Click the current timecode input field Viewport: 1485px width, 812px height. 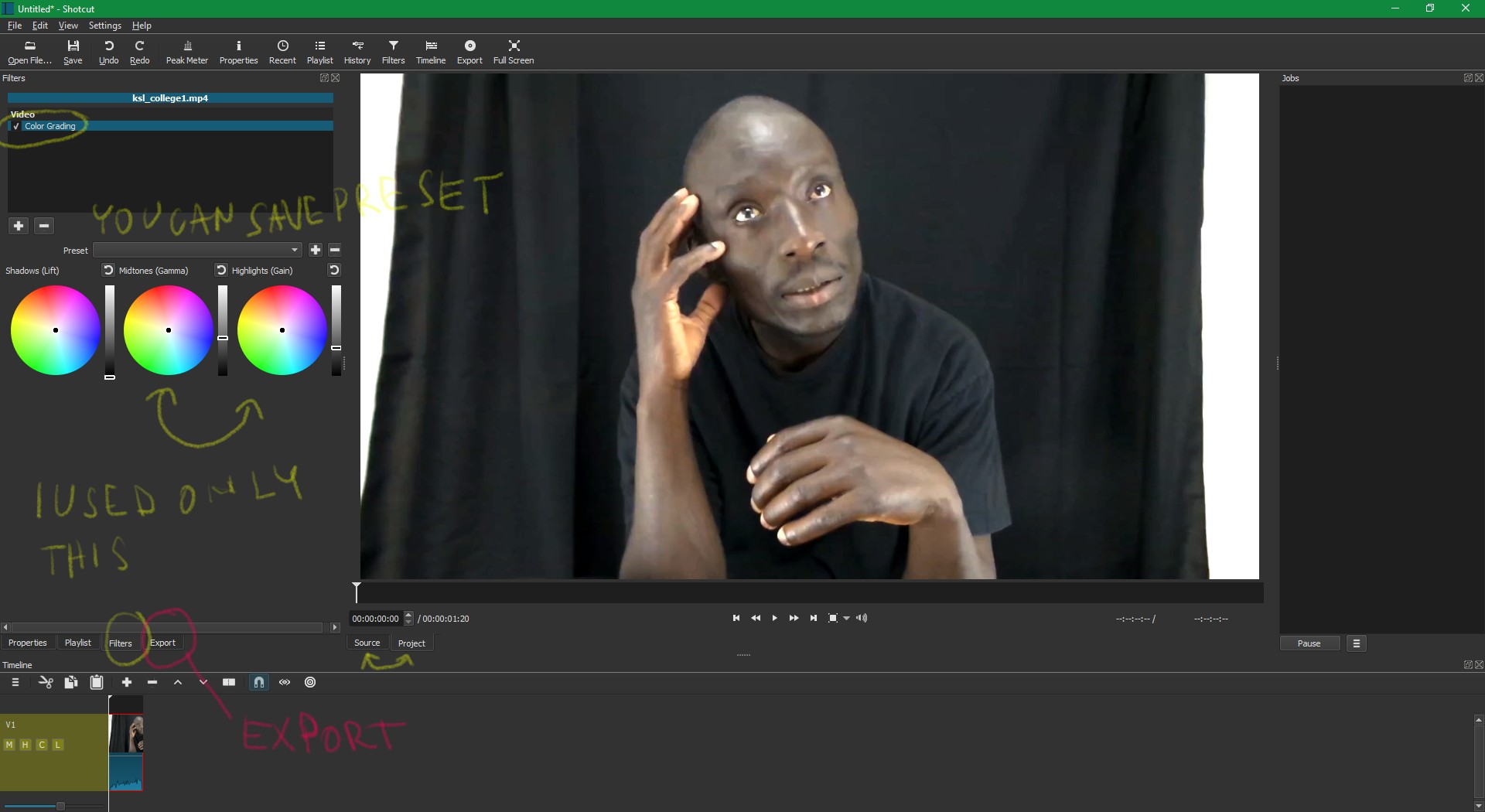pos(377,619)
